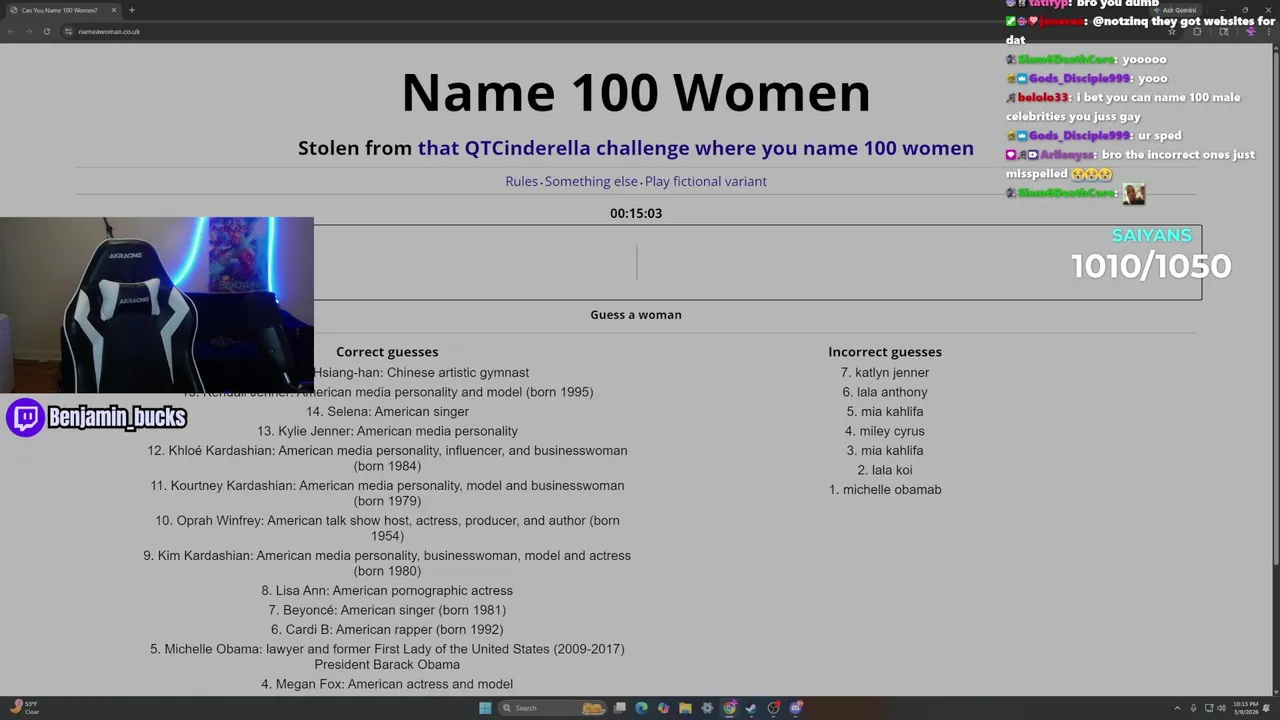
Task: Select the '13. Kylie Jenner' correct guess
Action: 387,431
